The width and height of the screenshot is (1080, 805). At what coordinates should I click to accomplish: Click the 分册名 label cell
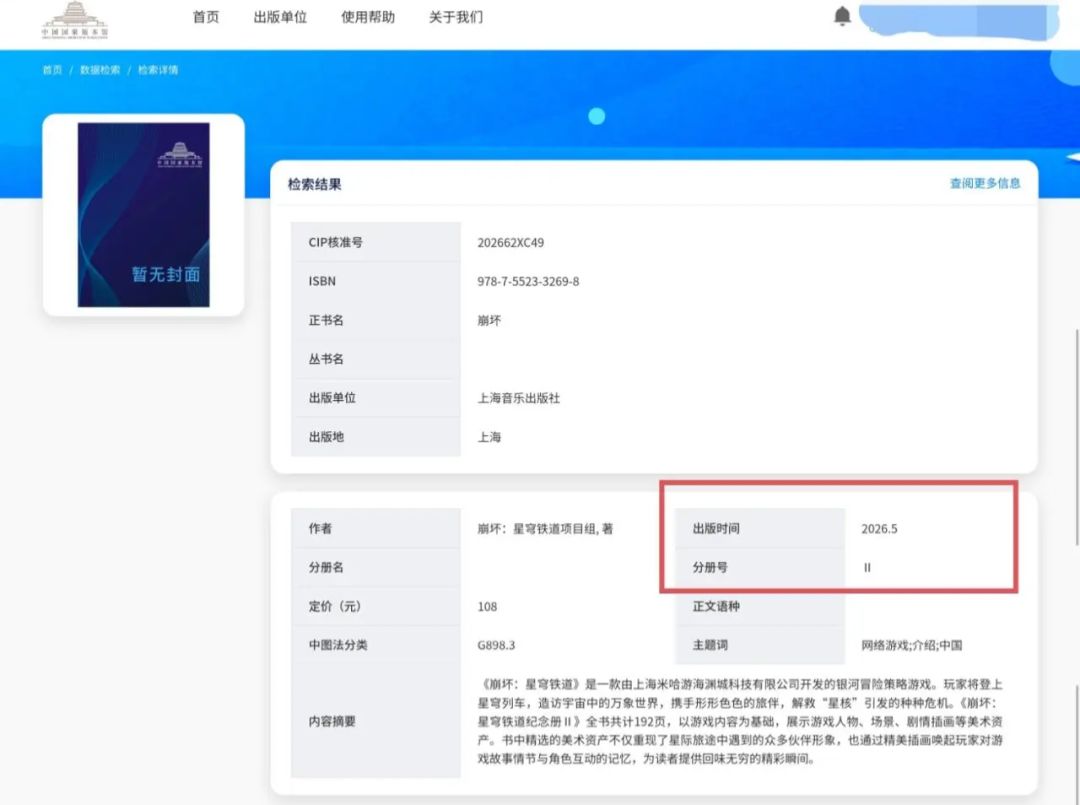(x=376, y=567)
